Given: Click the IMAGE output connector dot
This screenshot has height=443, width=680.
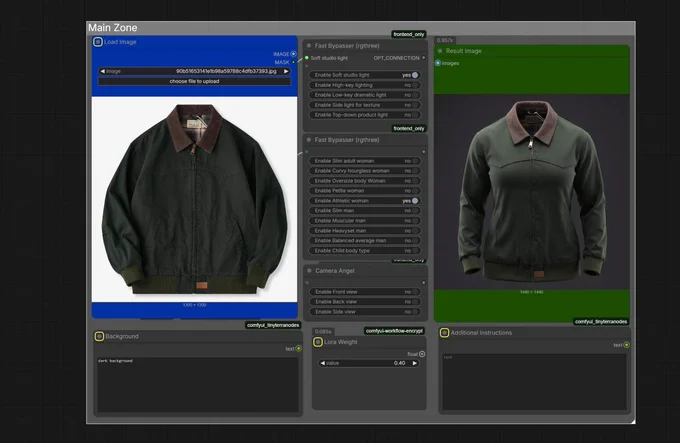Looking at the screenshot, I should click(294, 54).
